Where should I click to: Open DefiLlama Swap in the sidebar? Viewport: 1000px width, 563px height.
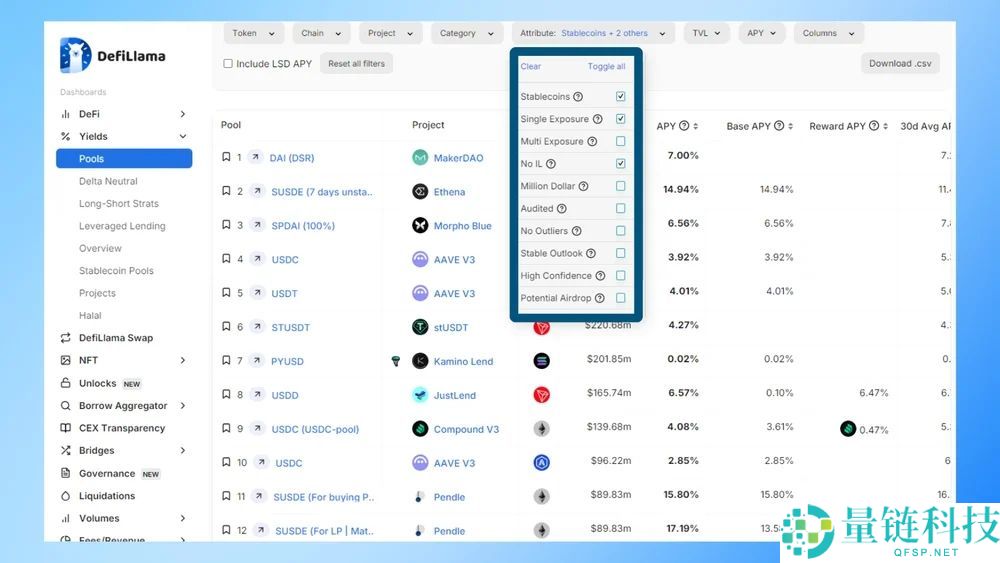[115, 338]
